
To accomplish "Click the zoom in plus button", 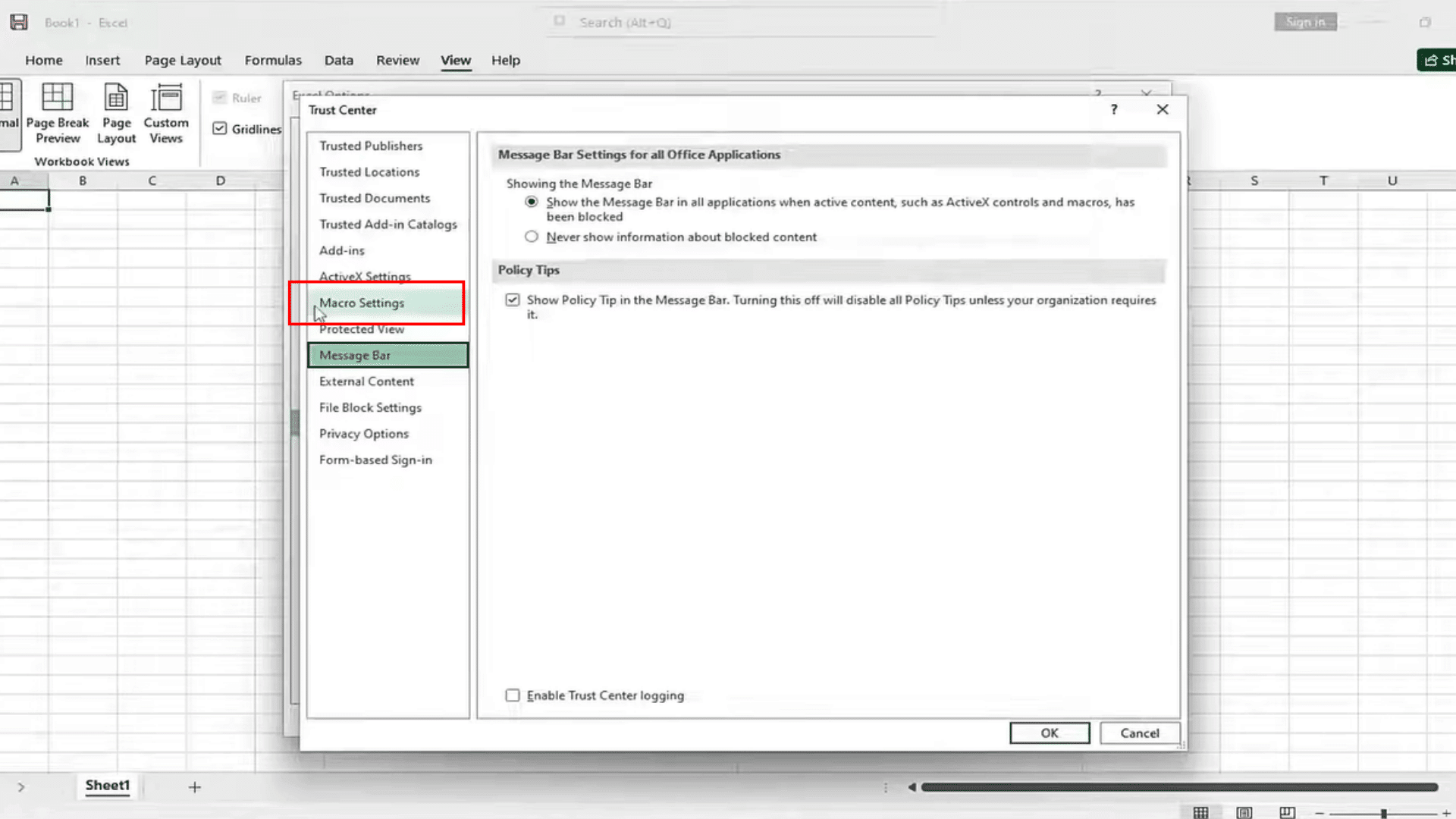I will coord(1446,813).
